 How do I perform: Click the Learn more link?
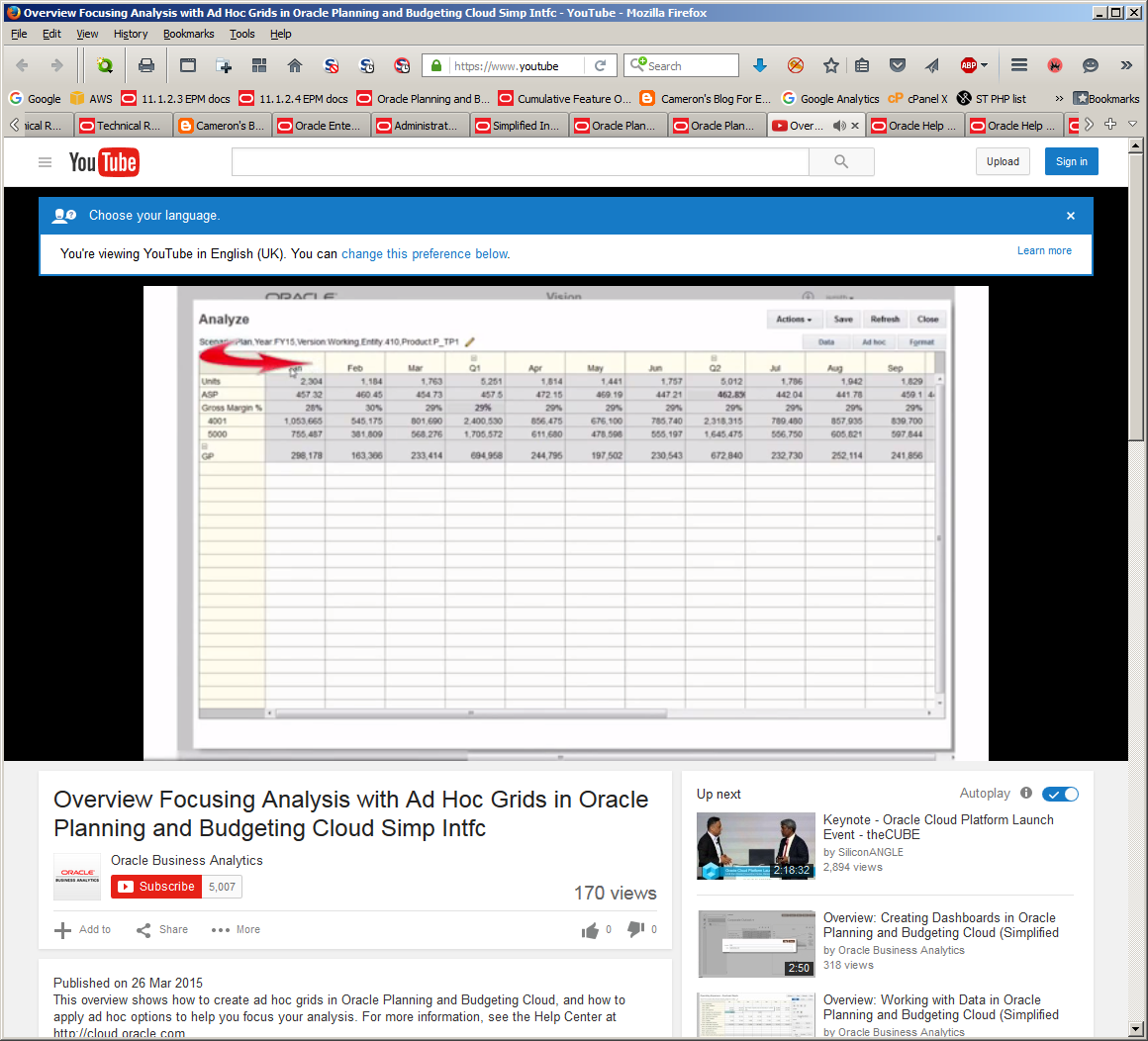point(1044,250)
